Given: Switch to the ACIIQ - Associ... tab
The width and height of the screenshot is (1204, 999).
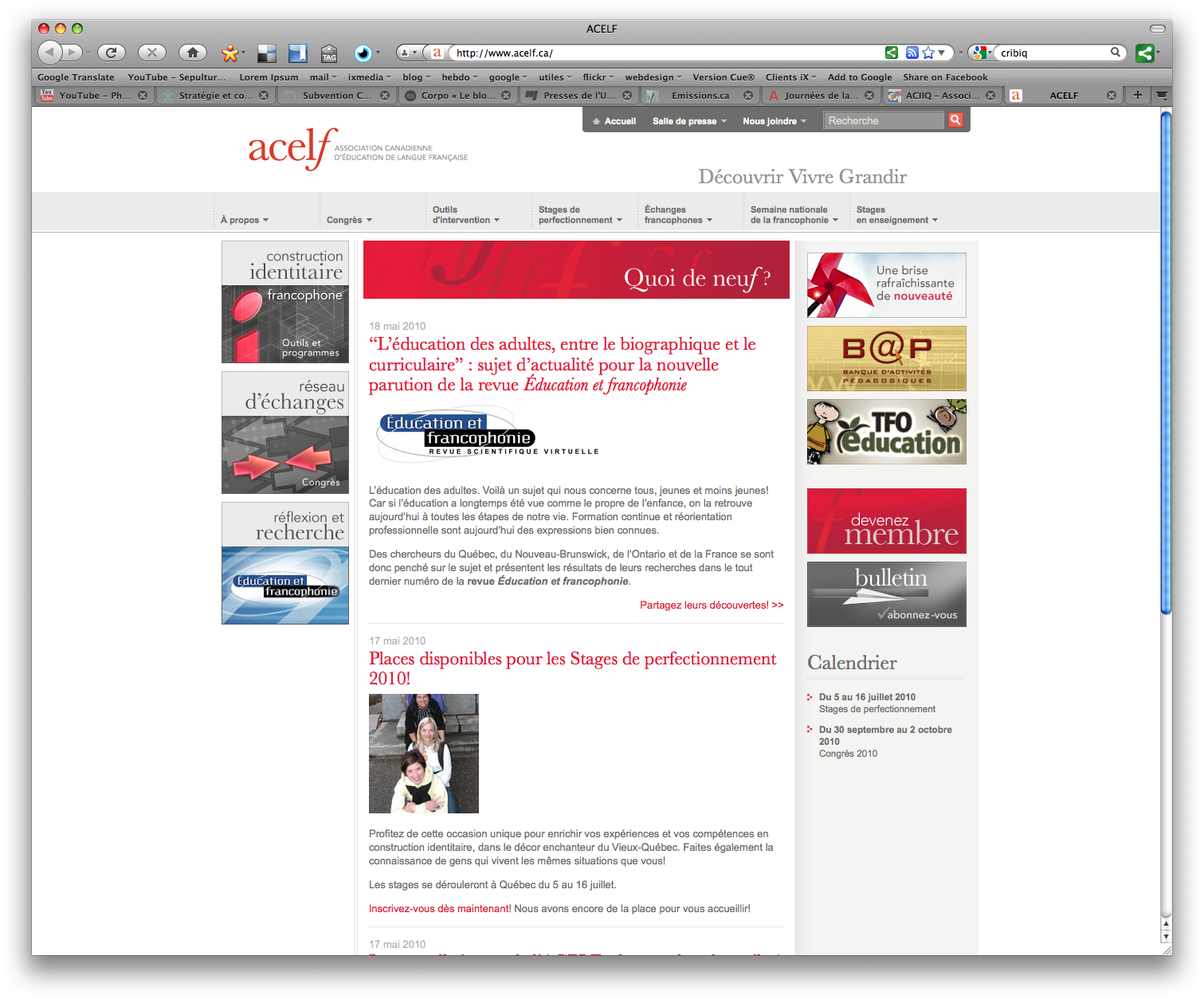Looking at the screenshot, I should pos(942,95).
